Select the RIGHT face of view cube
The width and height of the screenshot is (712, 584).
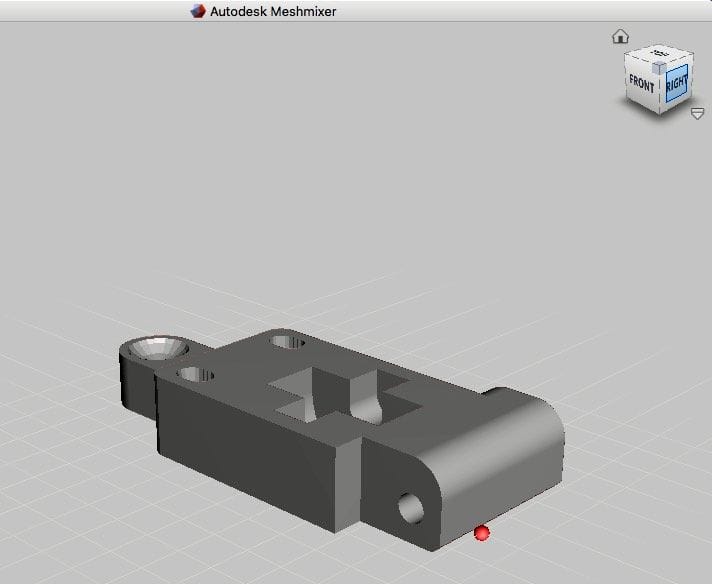click(676, 84)
